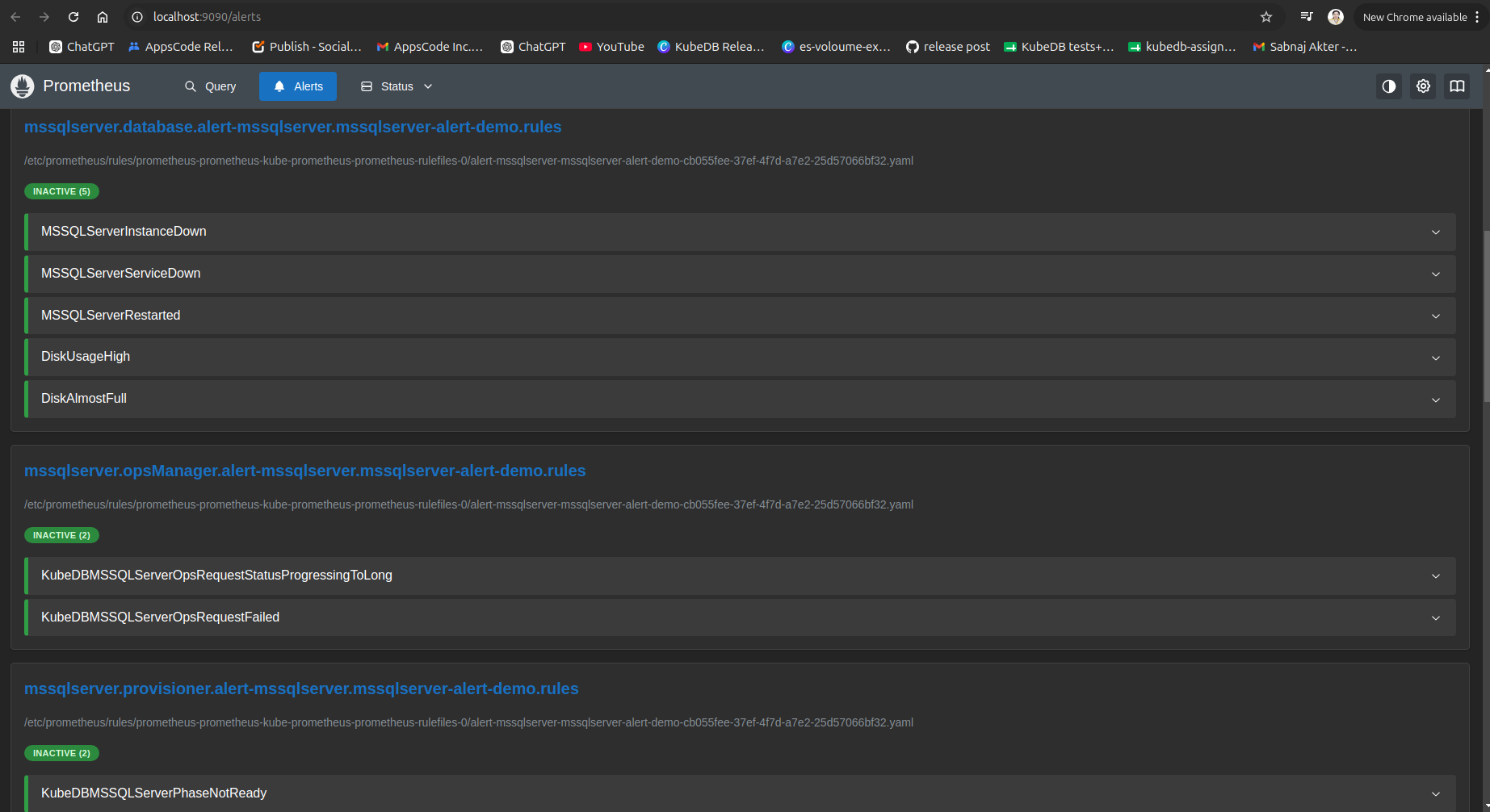Expand the MSSQLServerServiceDown alert rule

(741, 274)
